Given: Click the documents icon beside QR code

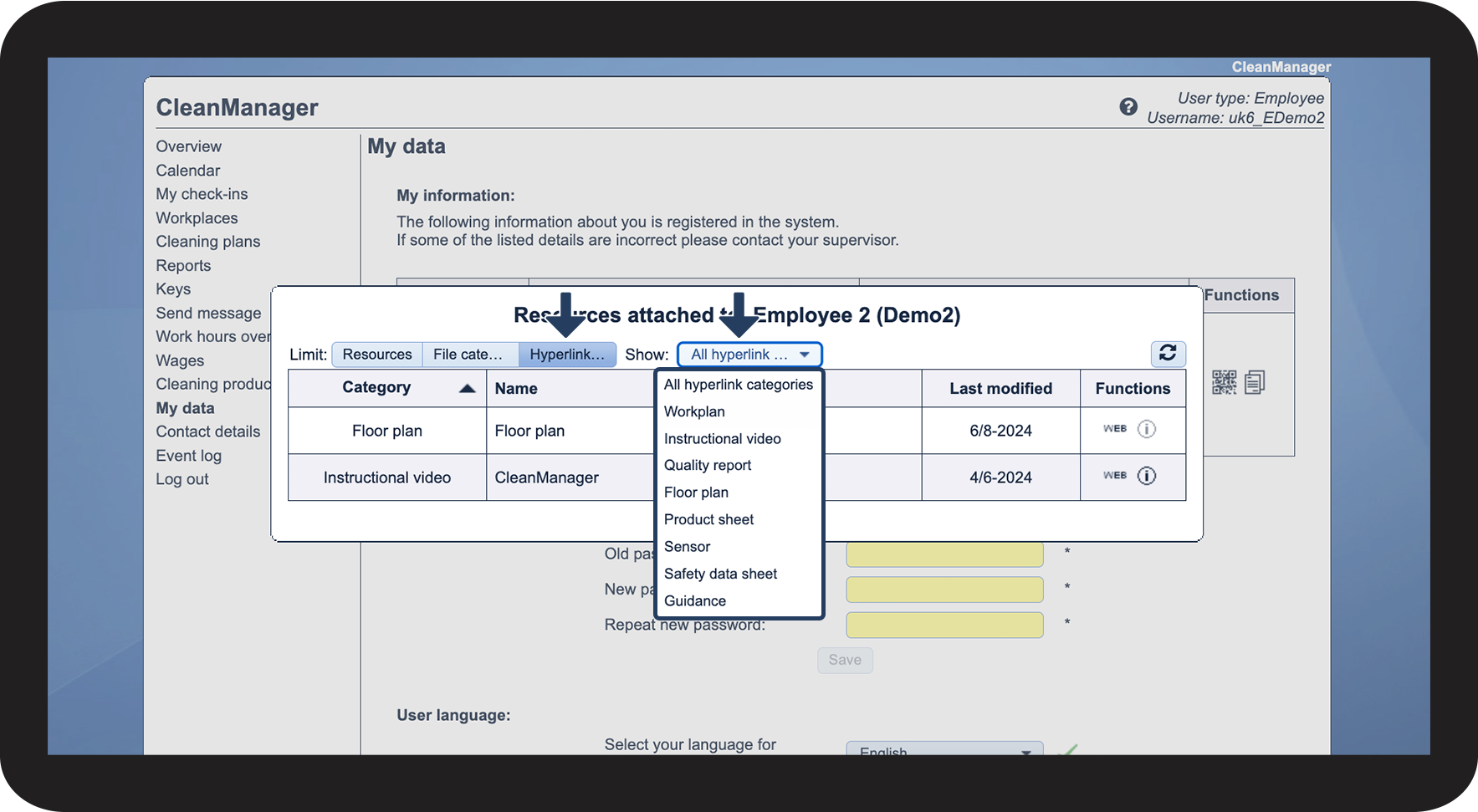Looking at the screenshot, I should (1255, 383).
